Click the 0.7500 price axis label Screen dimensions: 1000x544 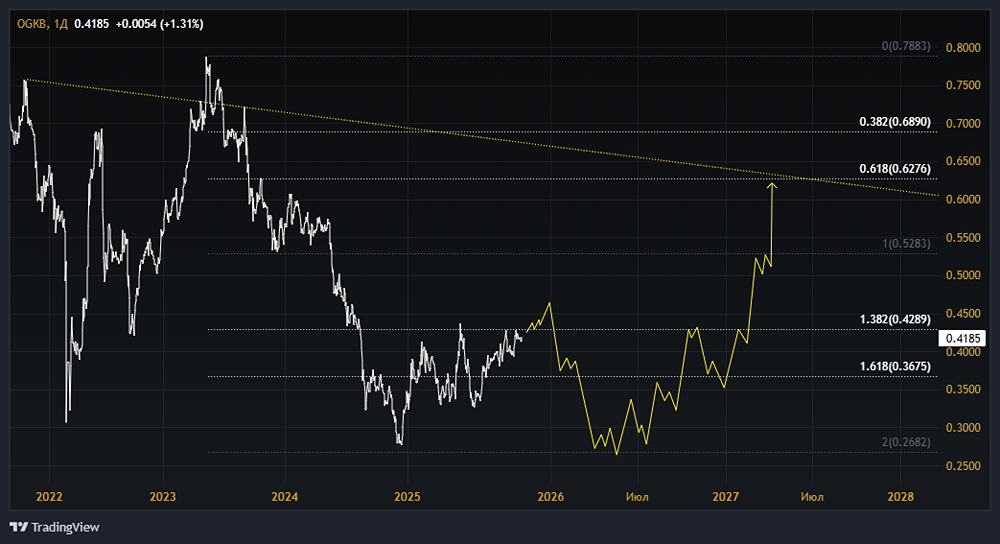tap(963, 85)
